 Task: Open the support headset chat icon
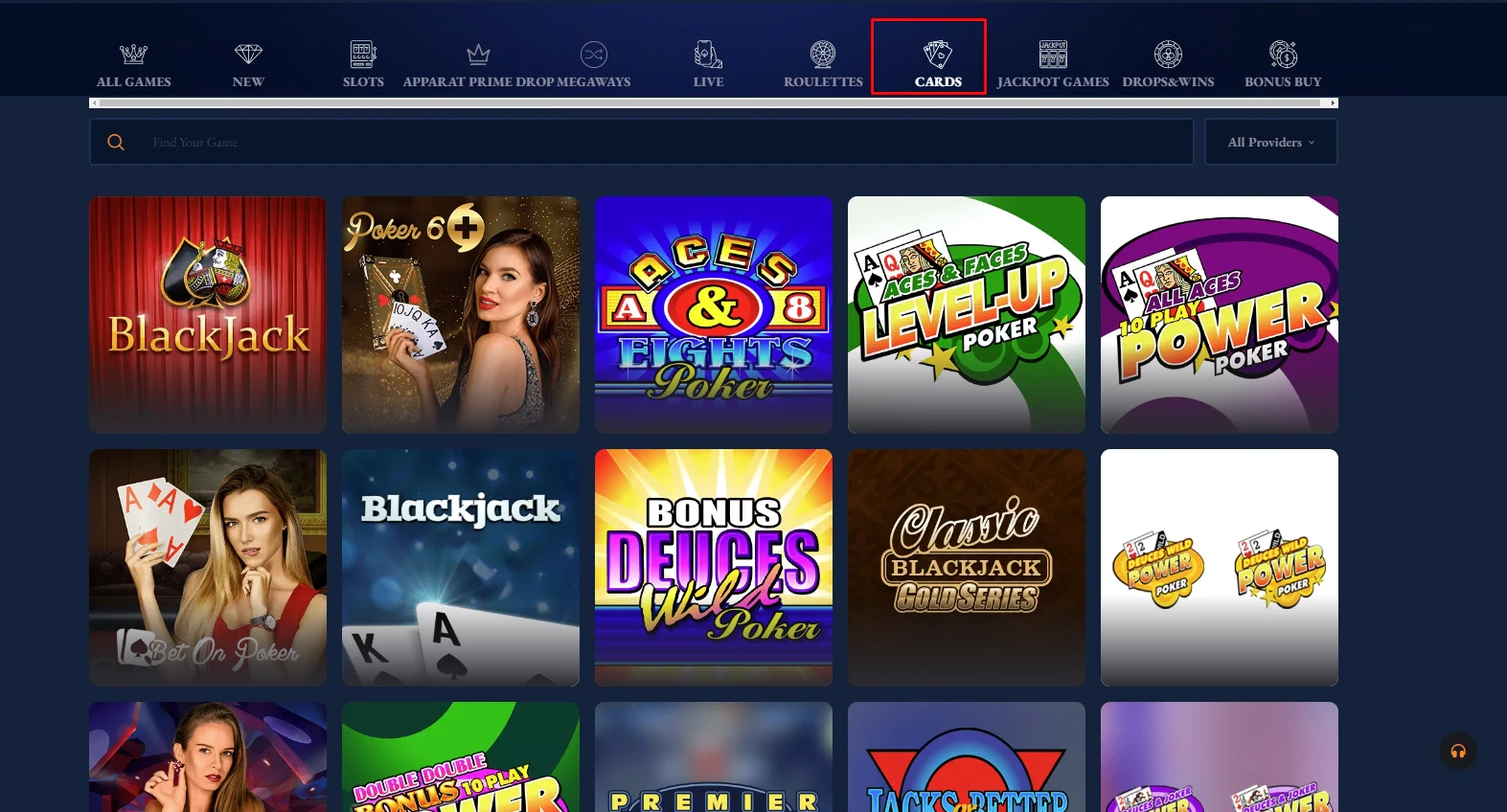[1458, 751]
